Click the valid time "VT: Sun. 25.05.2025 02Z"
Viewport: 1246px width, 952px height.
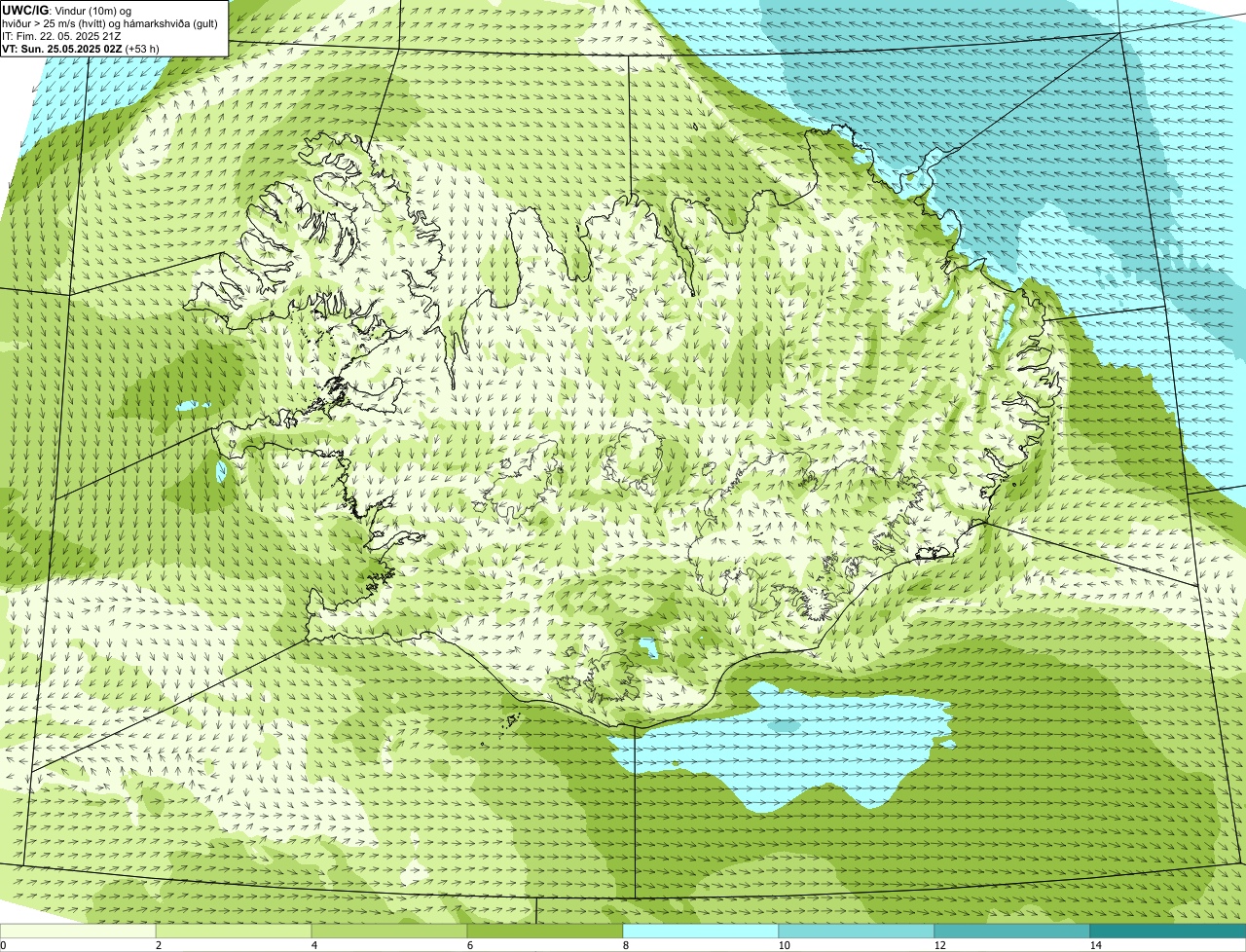pos(61,48)
